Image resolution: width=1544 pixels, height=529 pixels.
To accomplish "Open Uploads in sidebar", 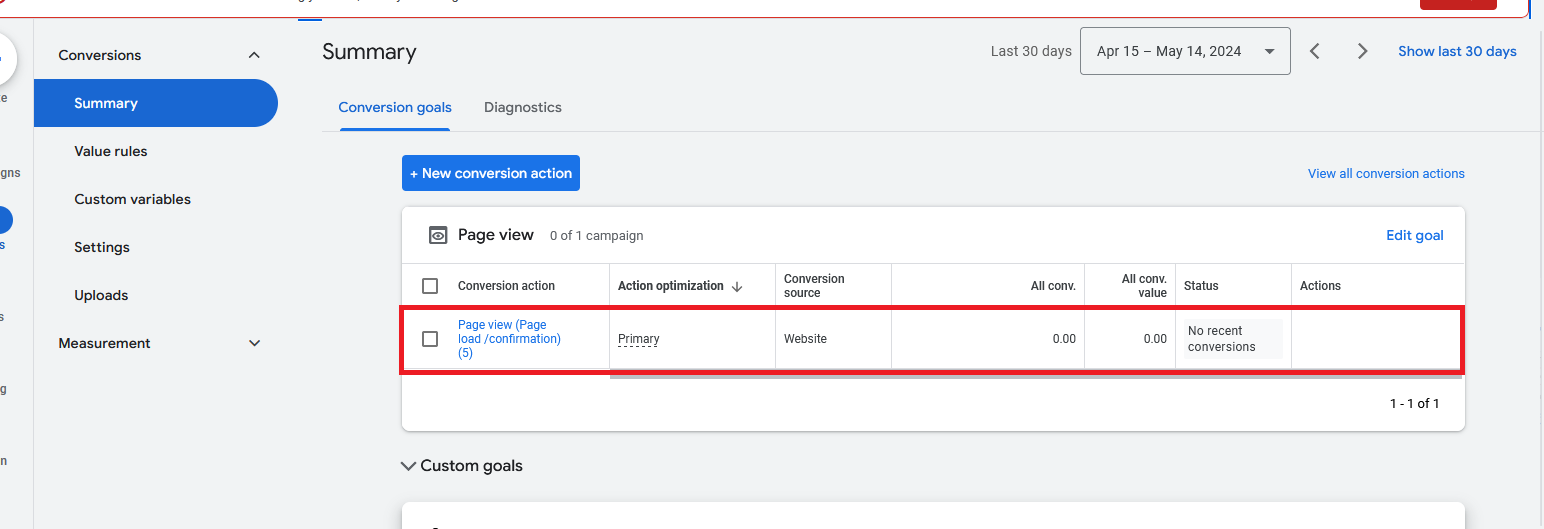I will click(x=101, y=295).
